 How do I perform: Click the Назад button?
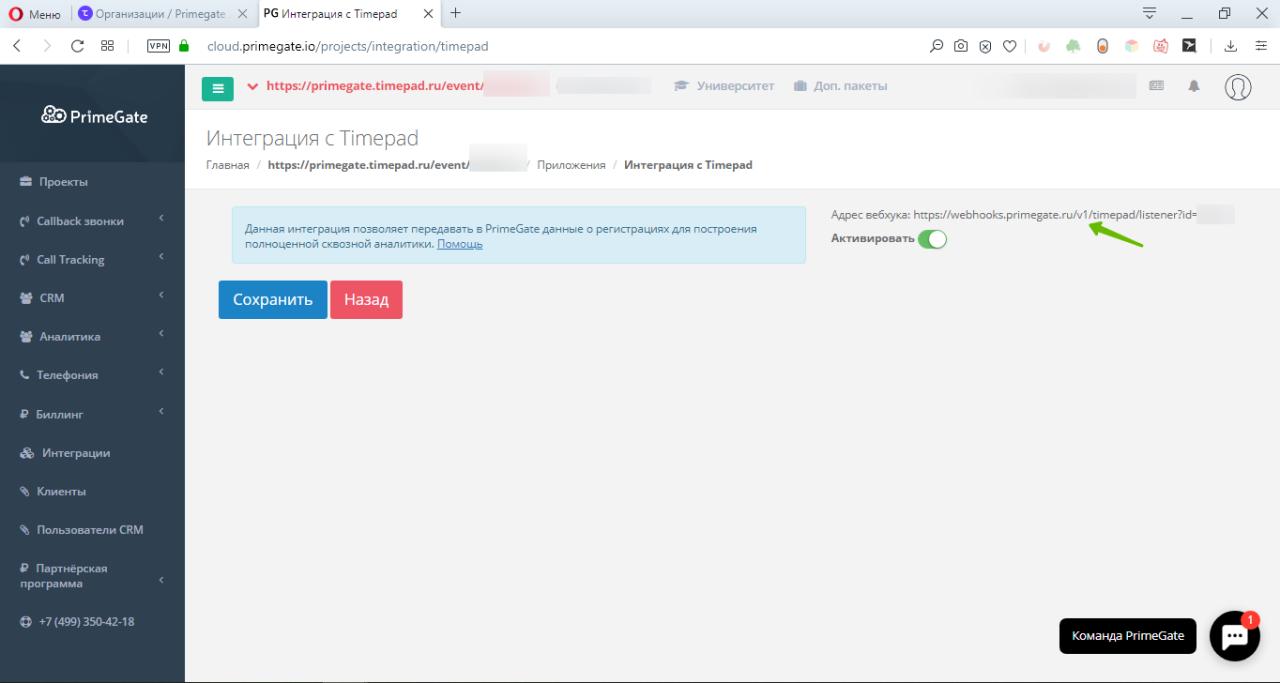pyautogui.click(x=366, y=300)
